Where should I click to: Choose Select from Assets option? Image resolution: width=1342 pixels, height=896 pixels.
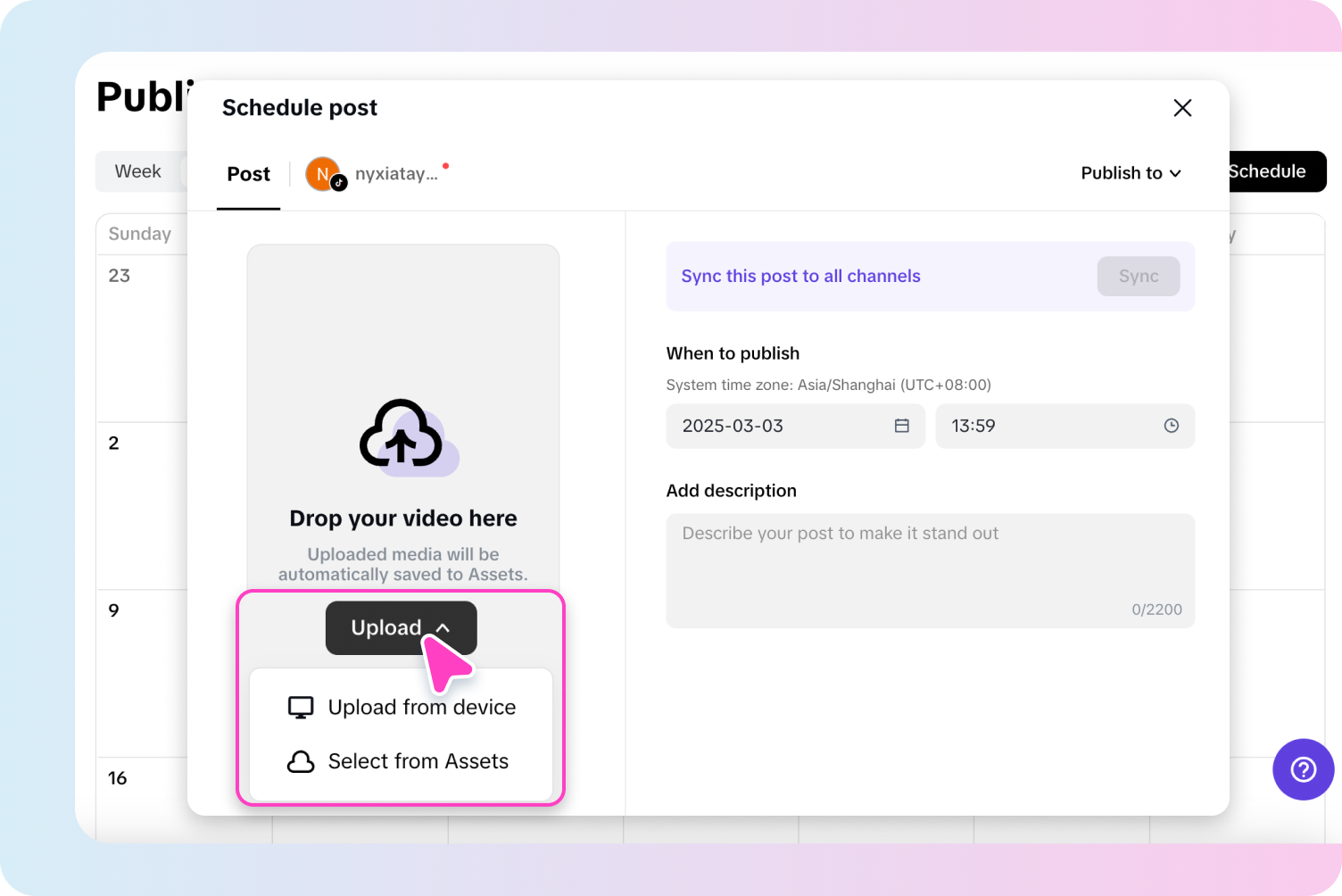point(418,761)
